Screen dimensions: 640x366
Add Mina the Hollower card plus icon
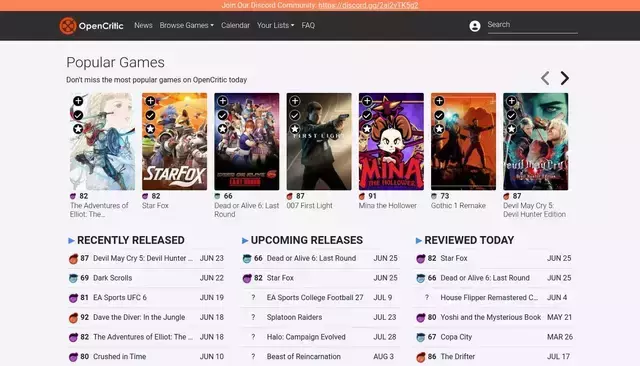click(x=367, y=101)
